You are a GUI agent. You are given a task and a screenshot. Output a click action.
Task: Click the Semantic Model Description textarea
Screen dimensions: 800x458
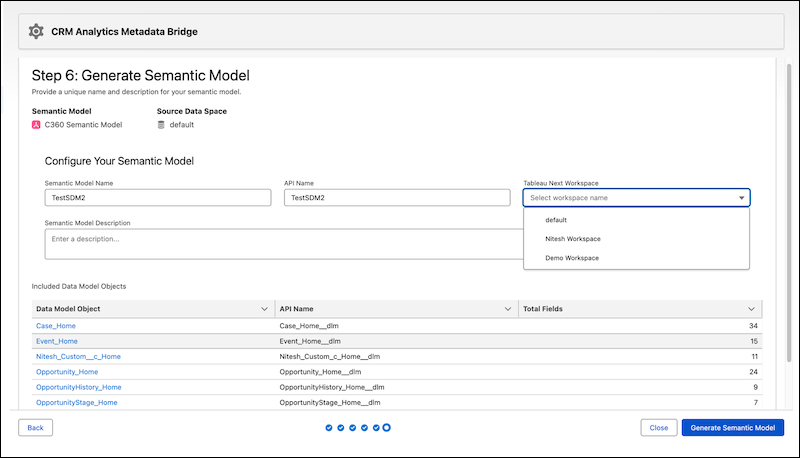coord(284,244)
